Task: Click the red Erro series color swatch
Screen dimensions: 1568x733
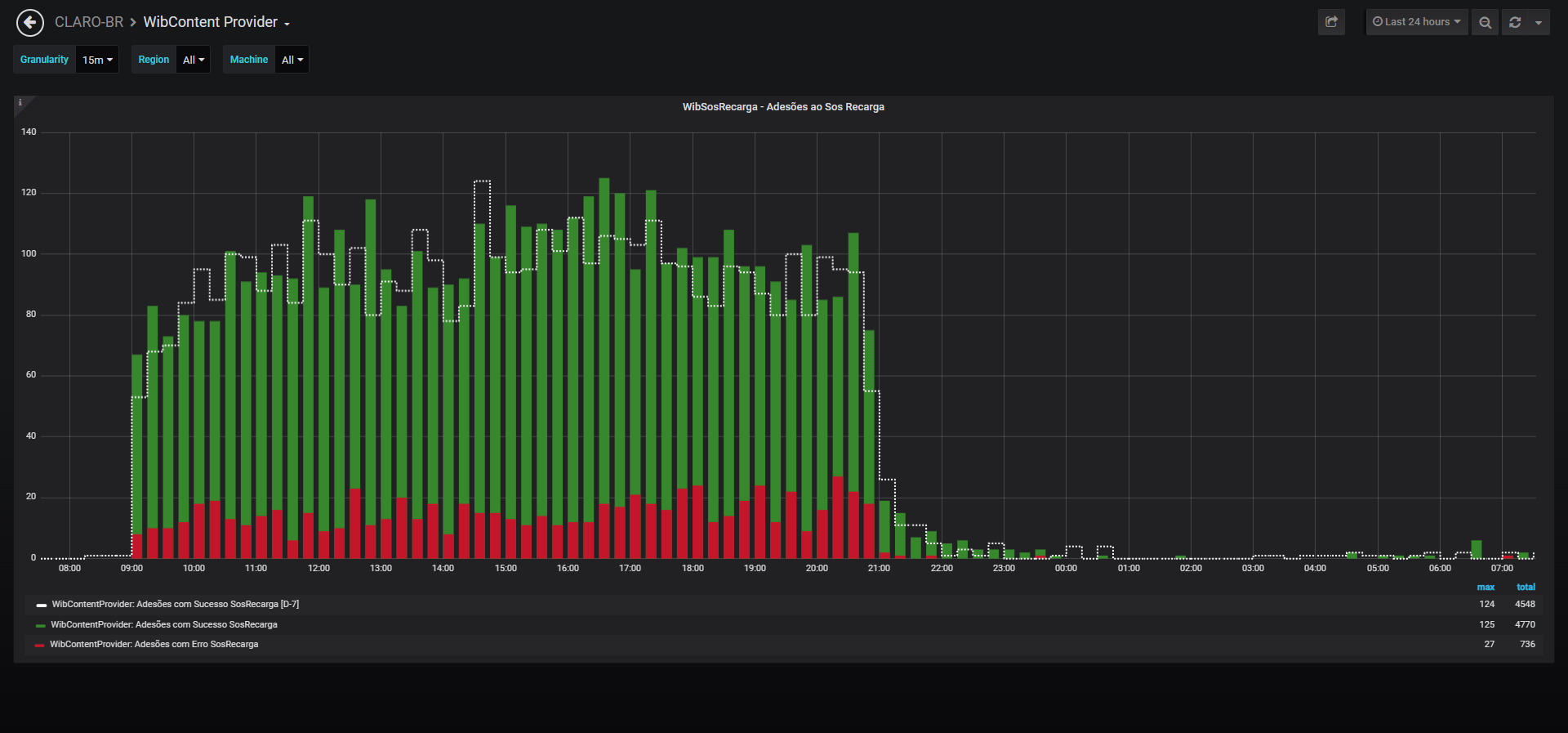Action: 40,645
